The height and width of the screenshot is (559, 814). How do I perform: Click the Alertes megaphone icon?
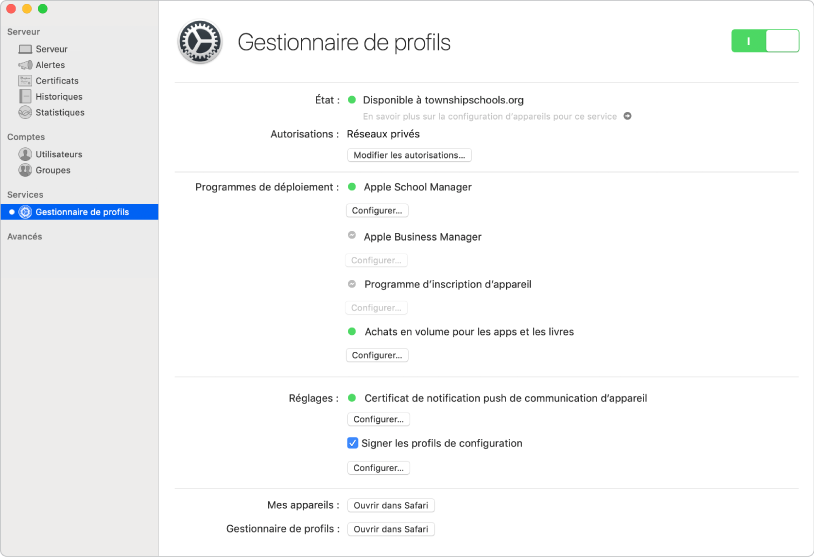(25, 65)
